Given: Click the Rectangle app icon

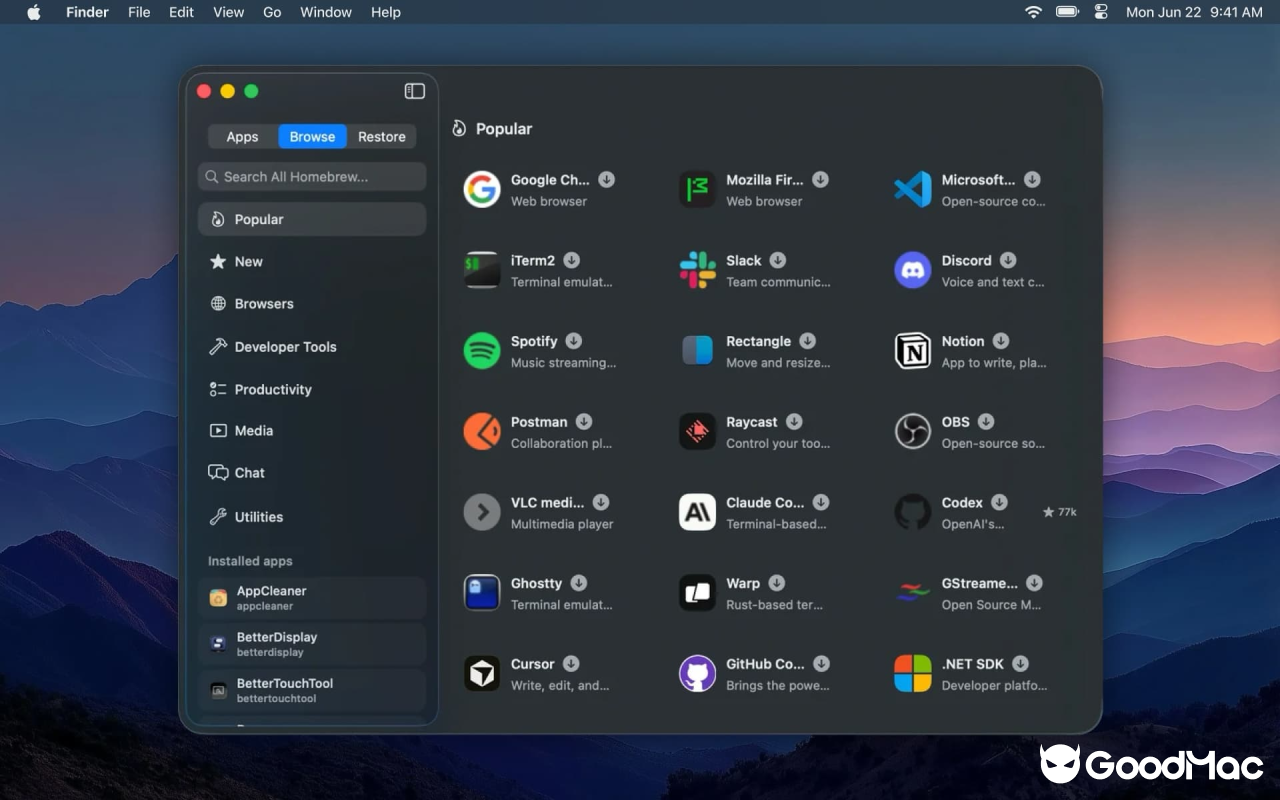Looking at the screenshot, I should tap(697, 351).
